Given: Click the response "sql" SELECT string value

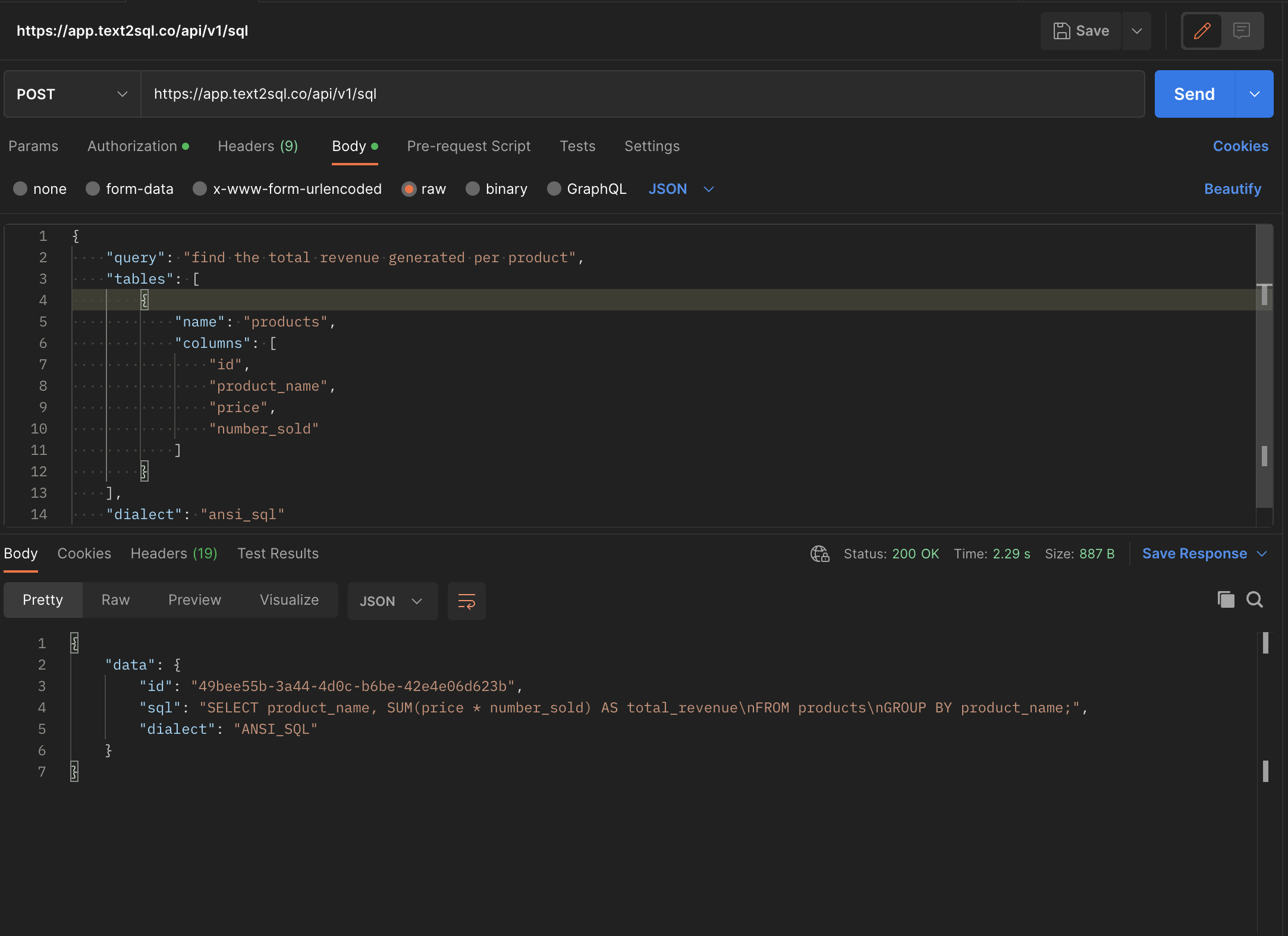Looking at the screenshot, I should pyautogui.click(x=640, y=708).
